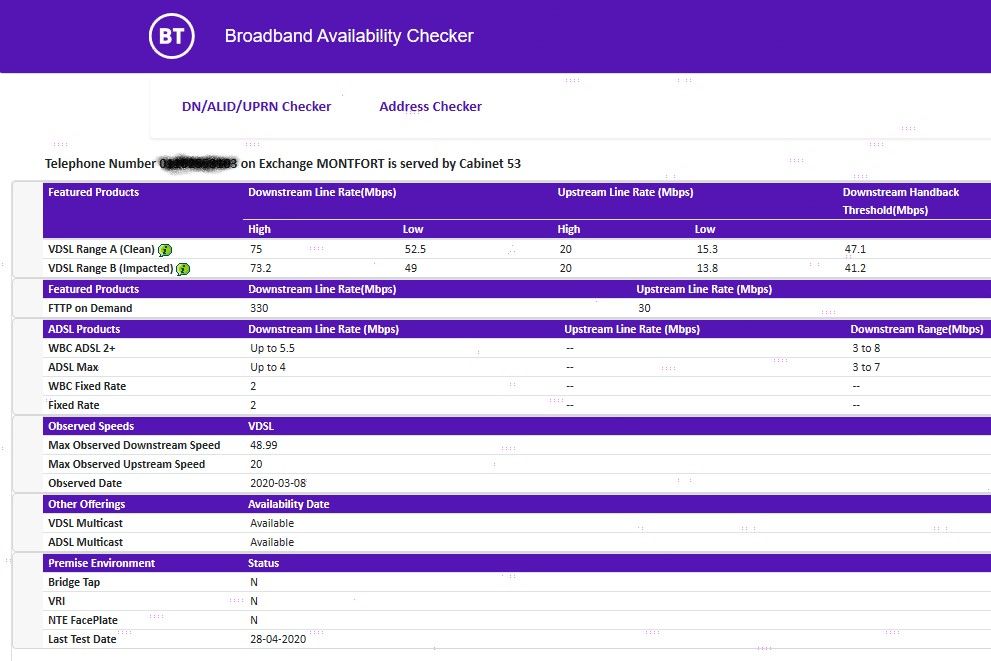Switch to the DN/ALID/UPRN Checker tab

click(256, 106)
